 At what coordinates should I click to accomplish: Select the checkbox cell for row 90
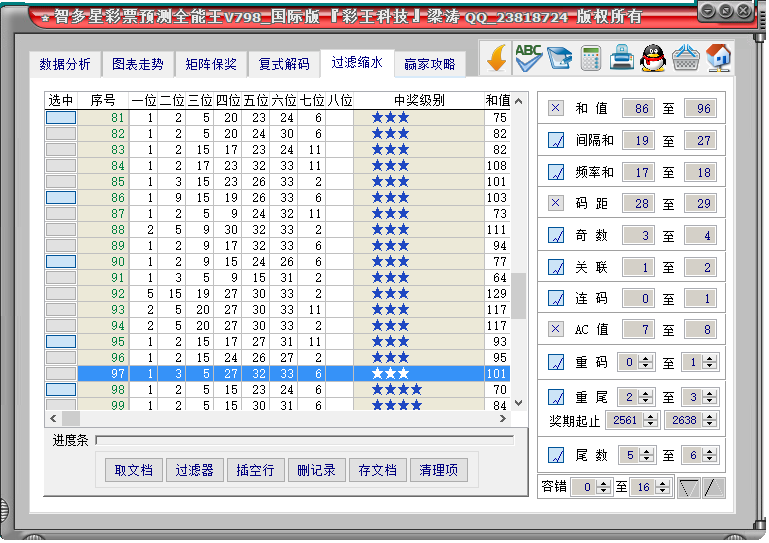click(x=61, y=261)
